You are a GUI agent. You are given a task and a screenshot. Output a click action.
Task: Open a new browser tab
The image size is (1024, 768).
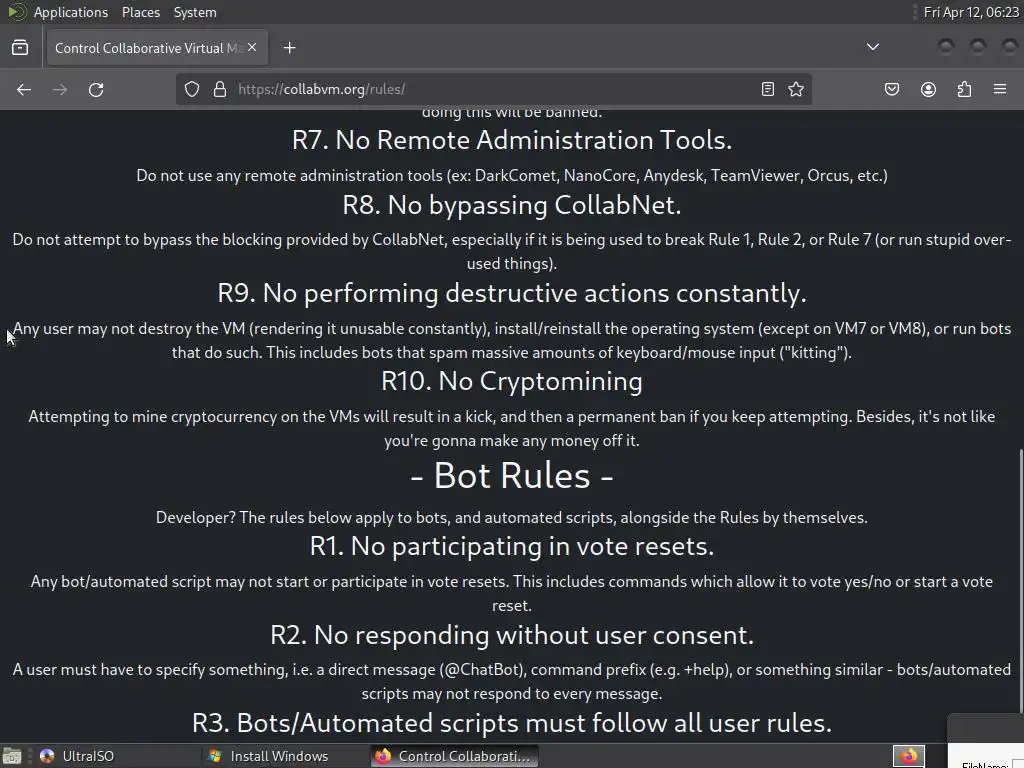[x=290, y=48]
